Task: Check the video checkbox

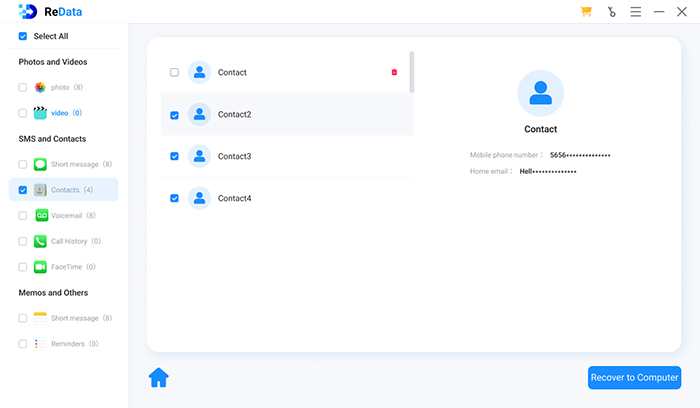Action: tap(23, 113)
